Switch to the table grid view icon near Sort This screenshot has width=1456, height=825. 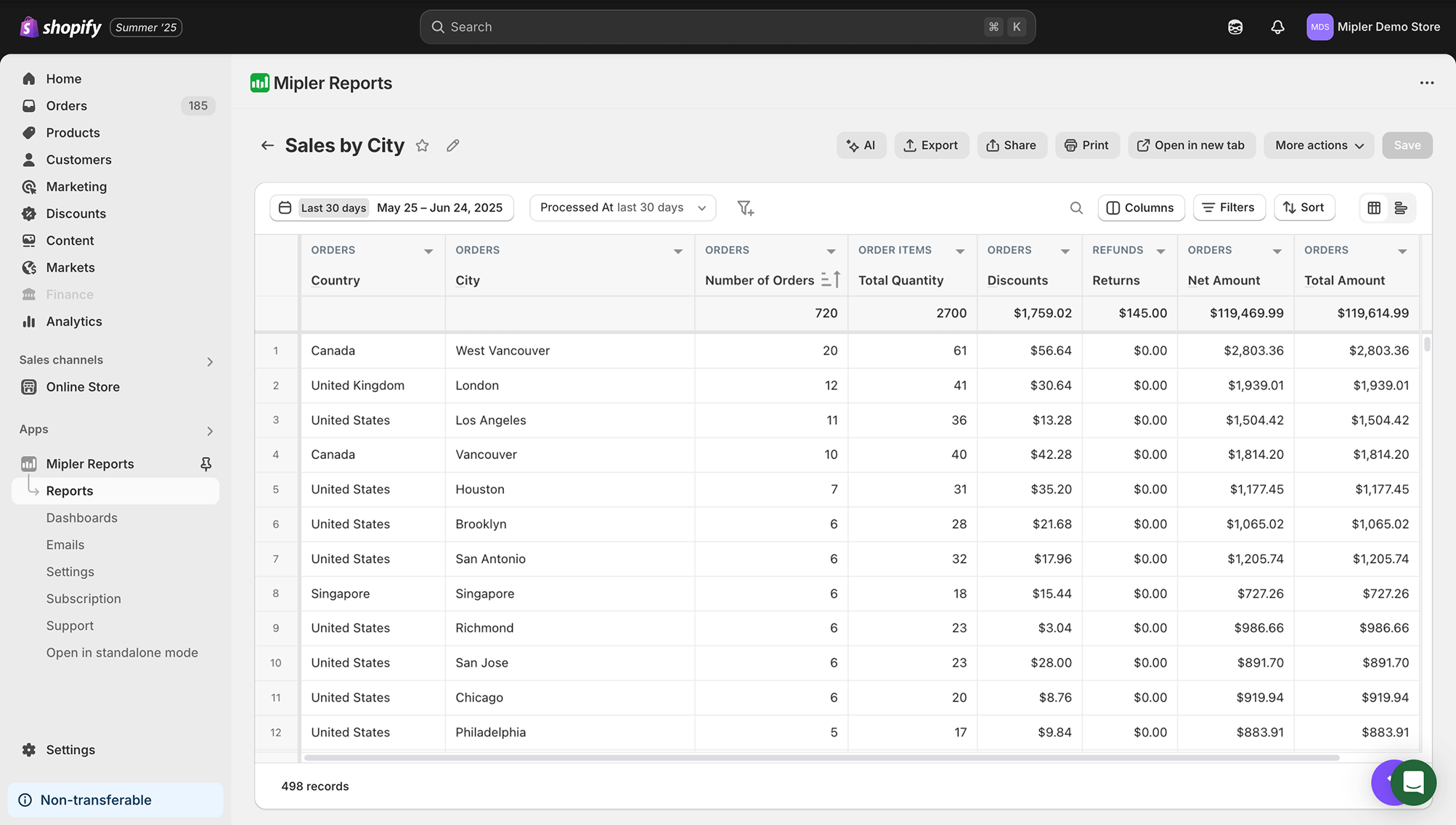pos(1373,208)
